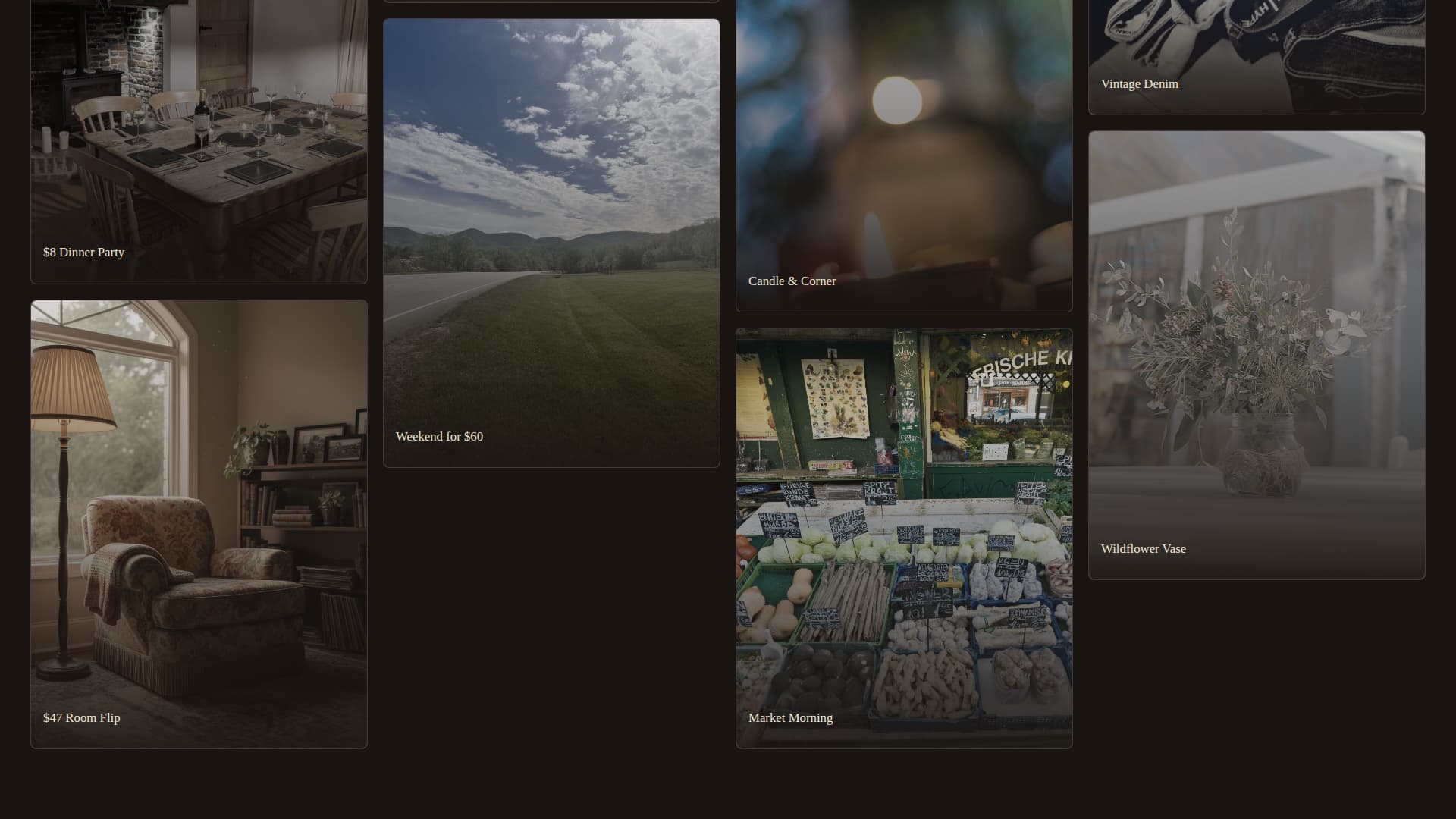1456x819 pixels.
Task: Open the "$8 Dinner Party" card
Action: coord(197,136)
